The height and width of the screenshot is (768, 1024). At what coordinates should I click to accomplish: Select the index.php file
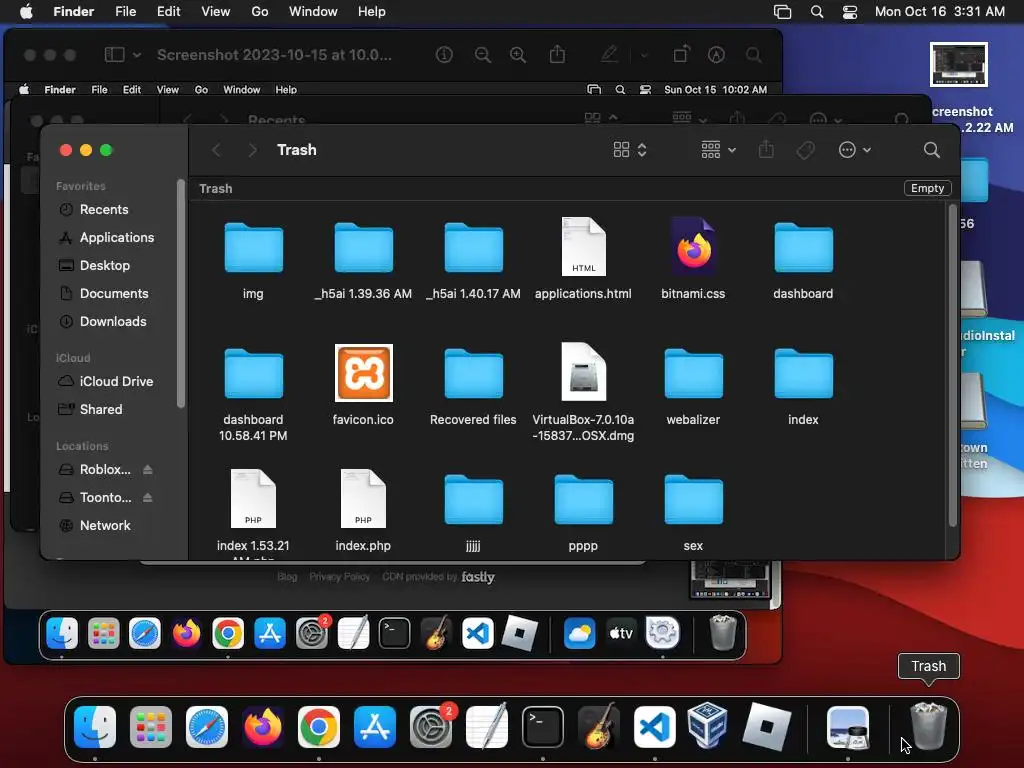point(364,499)
